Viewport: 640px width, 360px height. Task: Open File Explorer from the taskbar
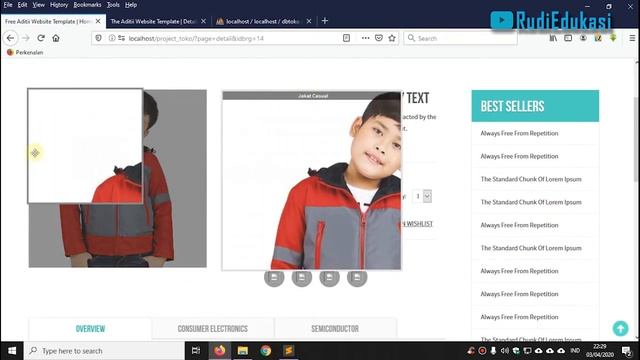(x=243, y=351)
